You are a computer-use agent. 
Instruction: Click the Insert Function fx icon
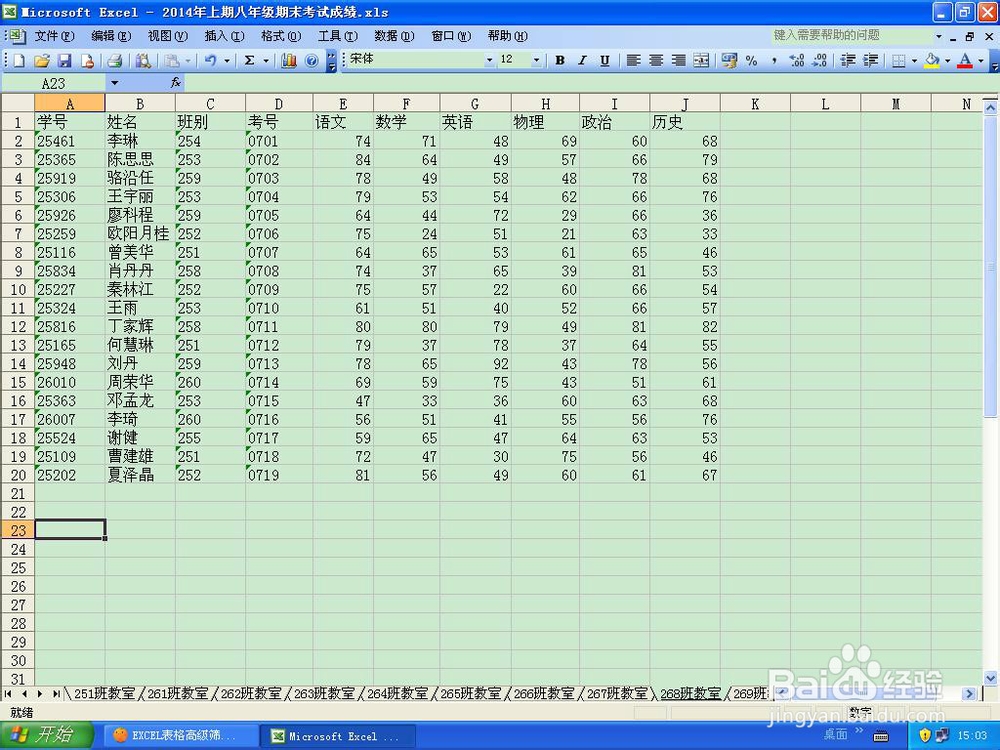tap(176, 82)
